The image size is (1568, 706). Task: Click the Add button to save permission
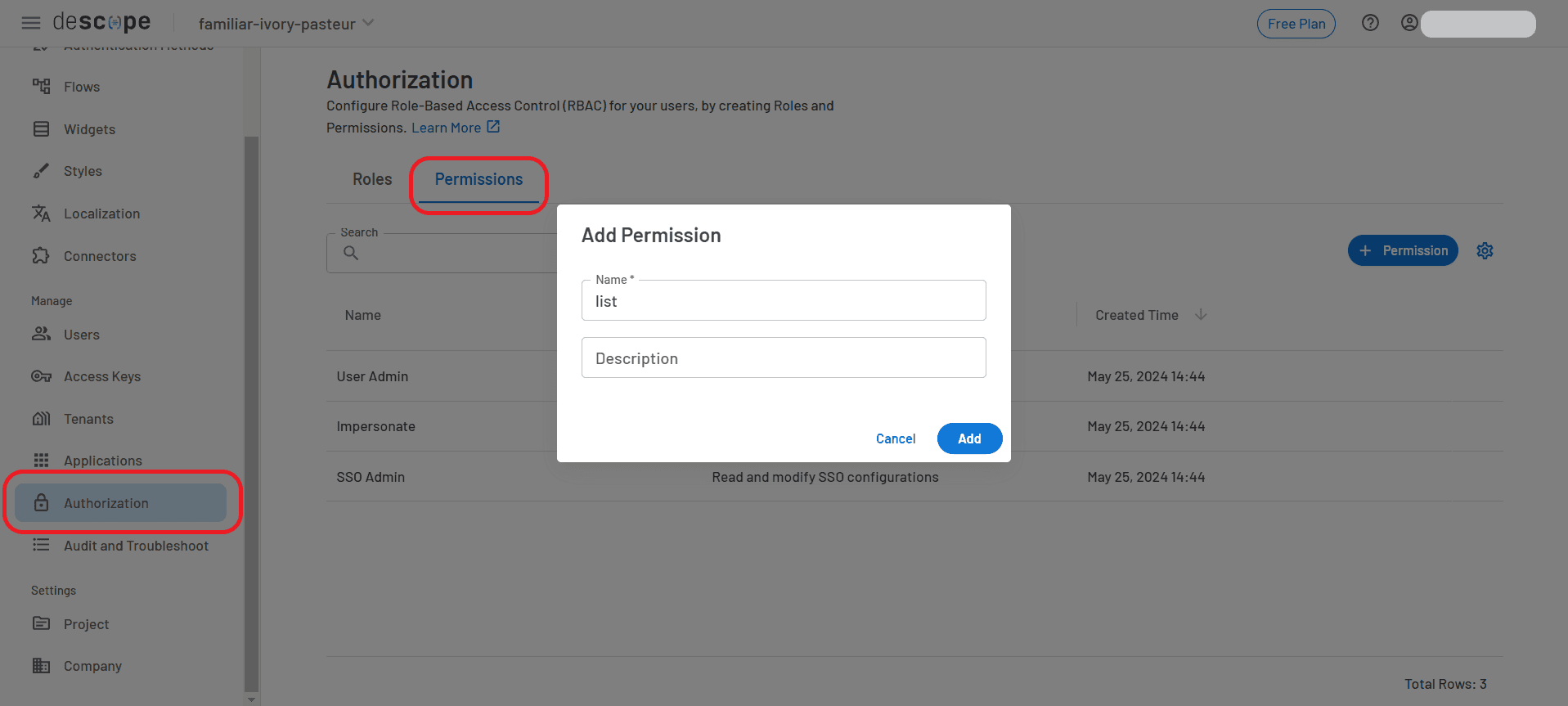point(969,438)
